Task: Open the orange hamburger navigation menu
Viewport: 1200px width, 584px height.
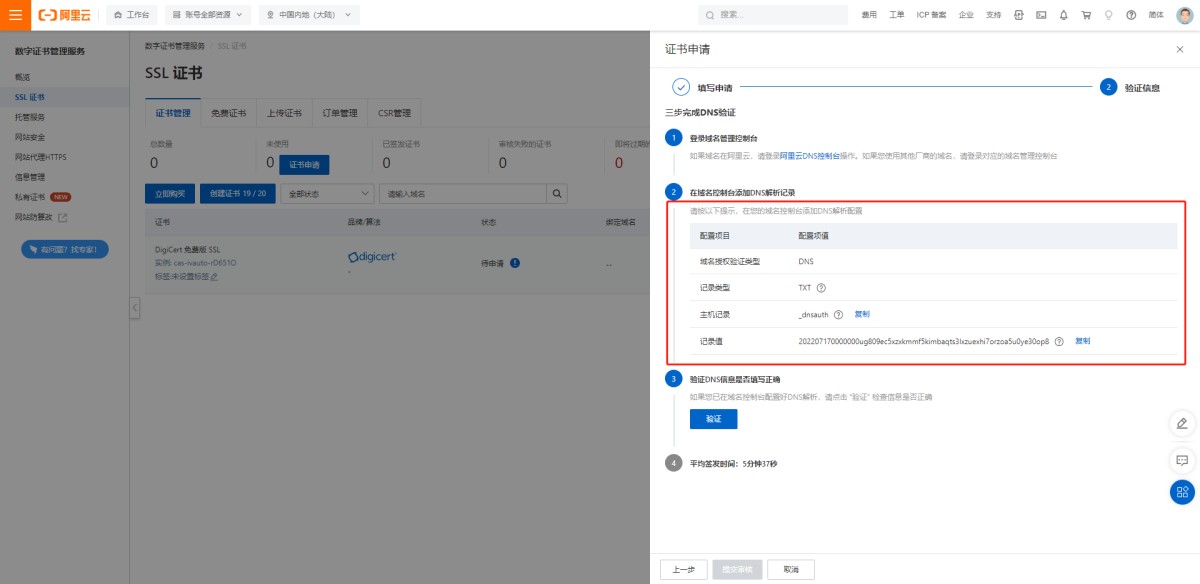Action: coord(15,15)
